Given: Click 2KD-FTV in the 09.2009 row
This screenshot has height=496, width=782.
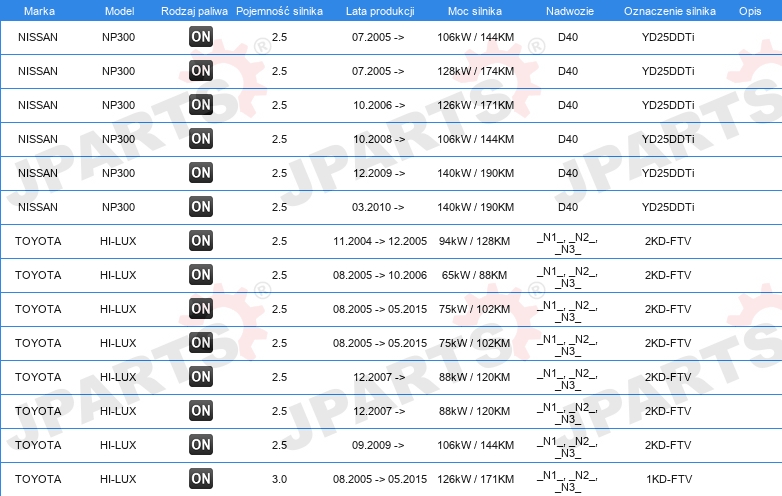Looking at the screenshot, I should coord(668,445).
